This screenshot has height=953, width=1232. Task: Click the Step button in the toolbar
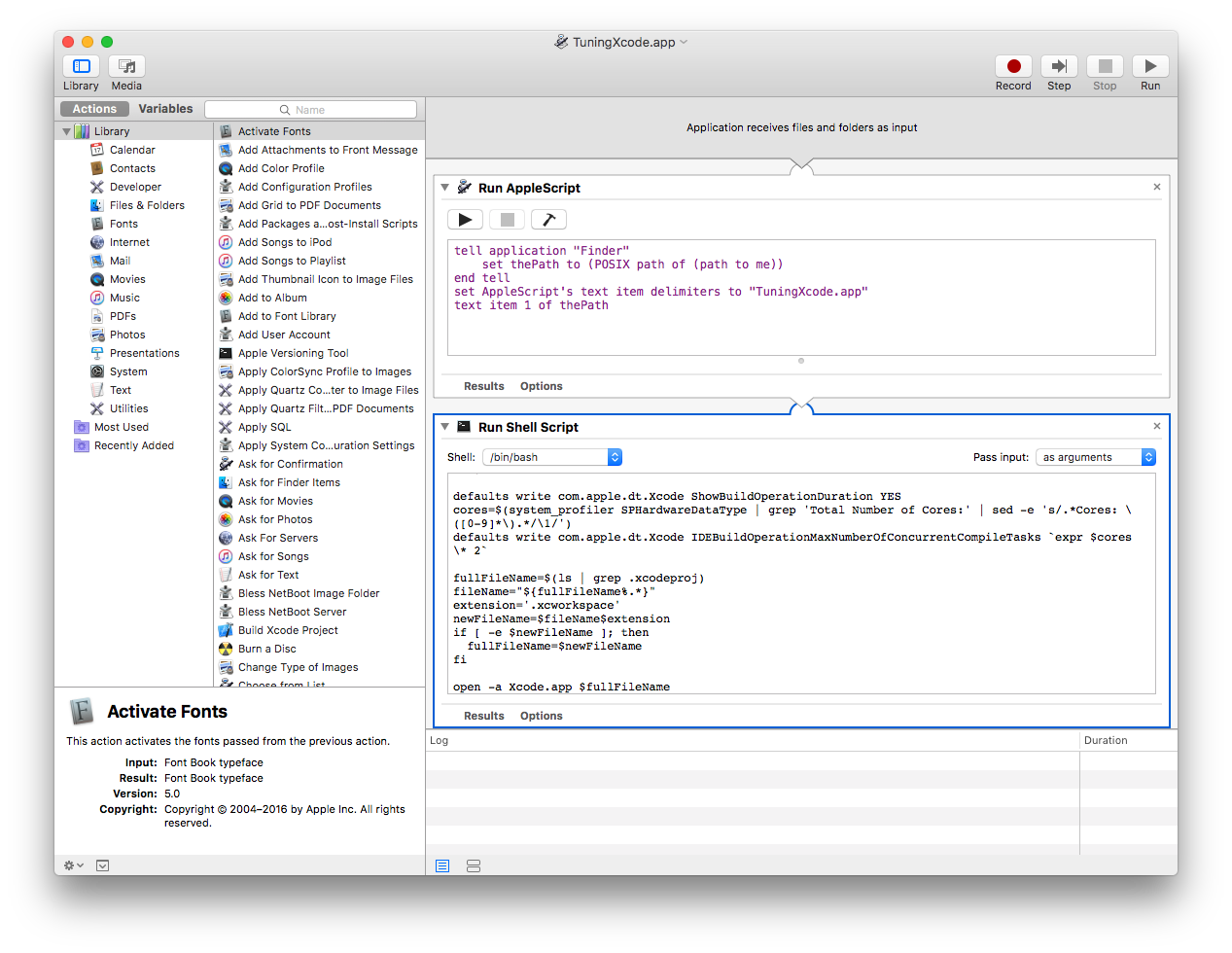[x=1059, y=66]
